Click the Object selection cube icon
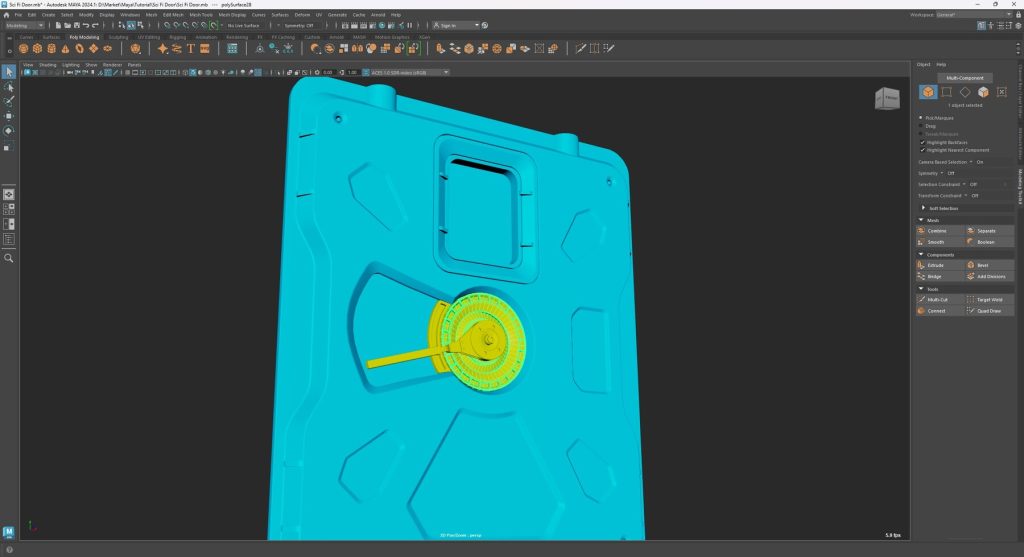1024x557 pixels. [928, 92]
